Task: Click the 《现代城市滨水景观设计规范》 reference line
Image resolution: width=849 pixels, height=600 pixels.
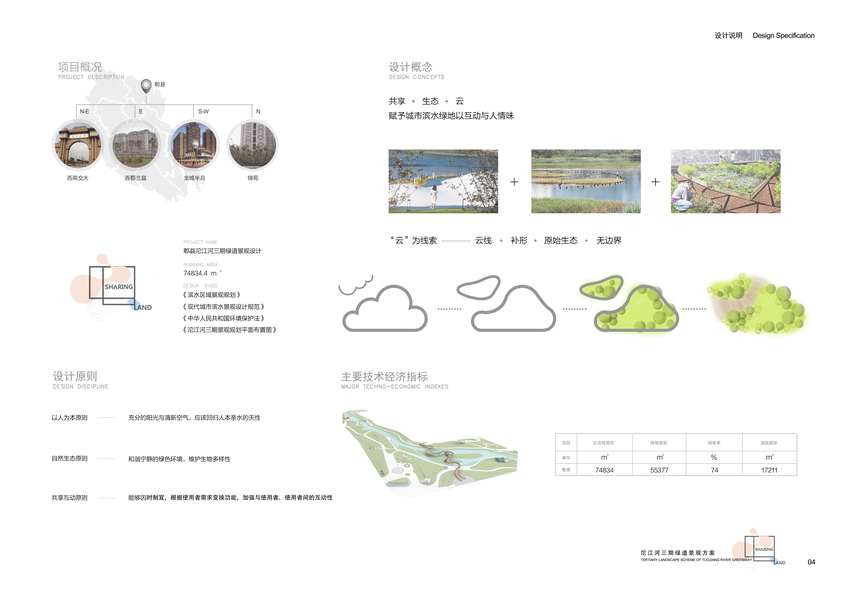Action: pos(223,306)
